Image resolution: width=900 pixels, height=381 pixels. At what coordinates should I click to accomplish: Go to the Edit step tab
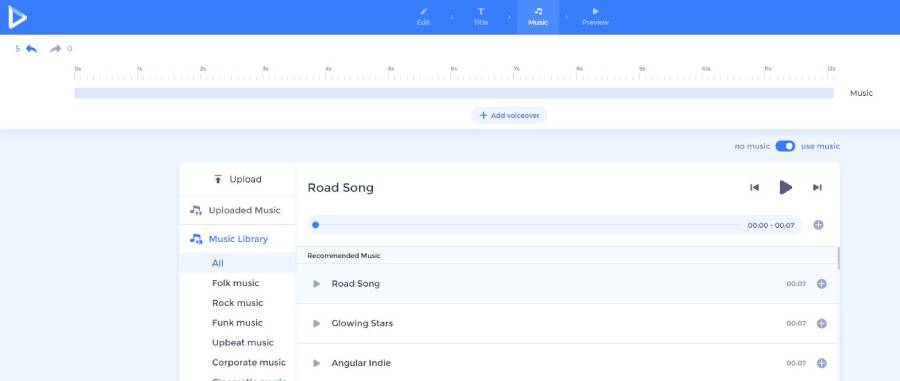[423, 17]
